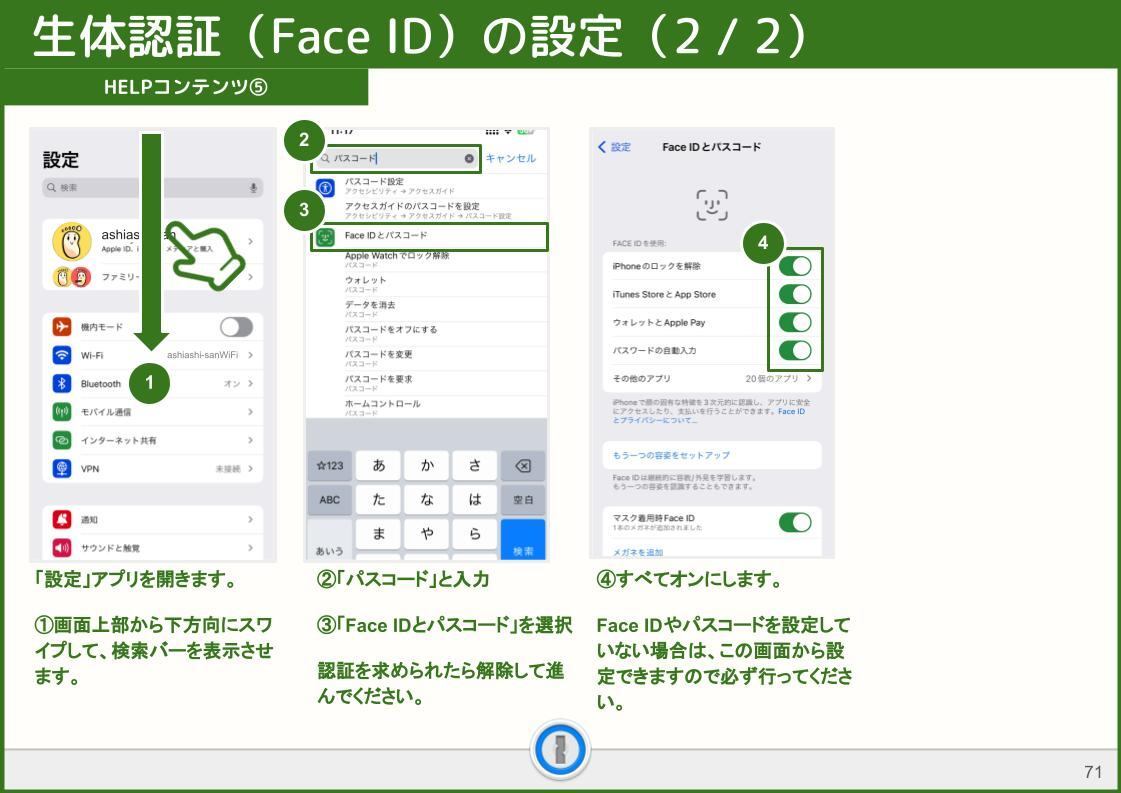Tap the VPN globe icon

point(62,468)
